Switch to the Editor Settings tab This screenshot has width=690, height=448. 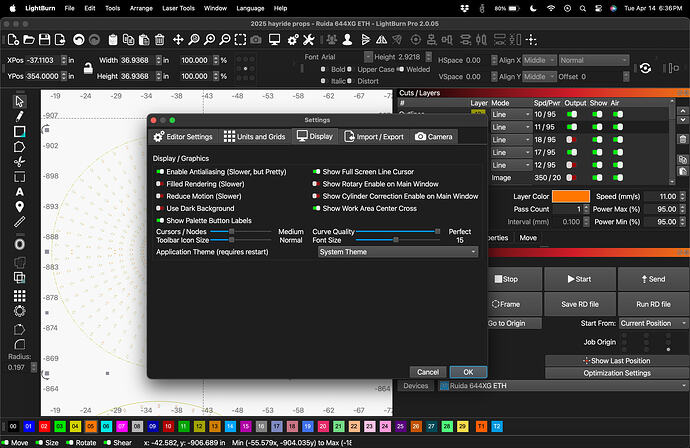coord(183,137)
